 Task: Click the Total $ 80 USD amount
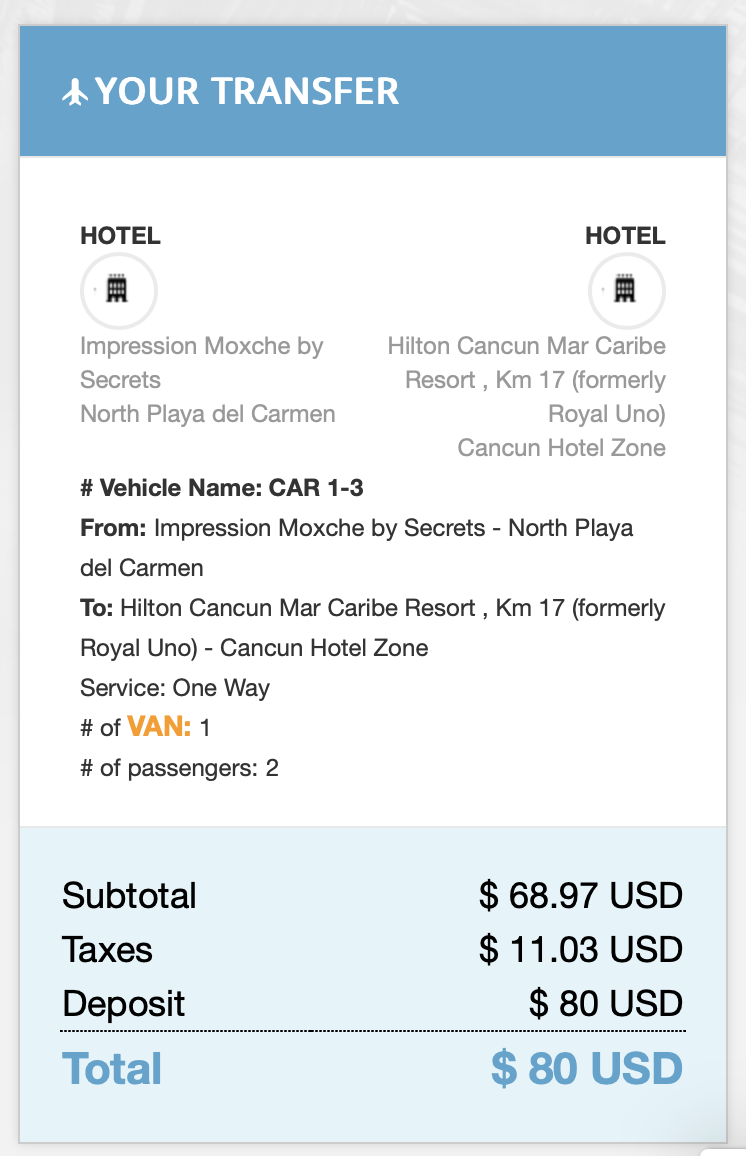click(588, 1068)
